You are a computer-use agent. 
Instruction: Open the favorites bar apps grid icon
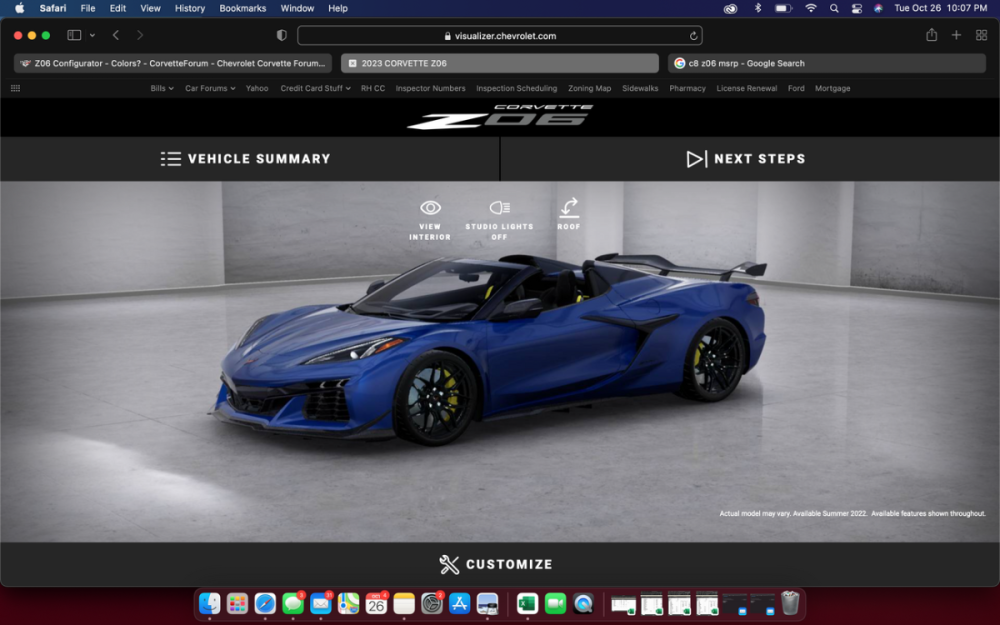15,89
